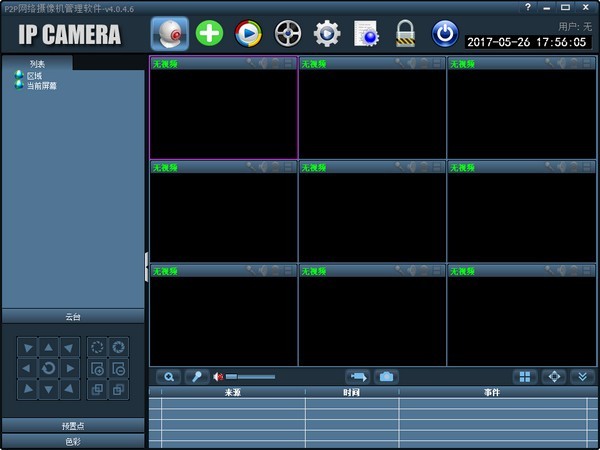The image size is (600, 450).
Task: Toggle the speaker mute icon
Action: [218, 377]
